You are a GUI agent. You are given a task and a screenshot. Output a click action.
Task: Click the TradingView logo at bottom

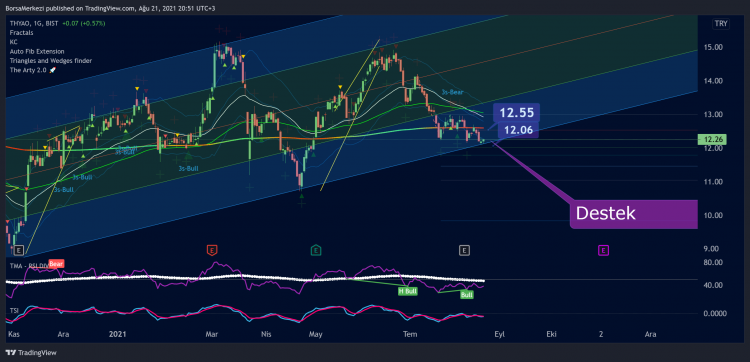coord(31,352)
